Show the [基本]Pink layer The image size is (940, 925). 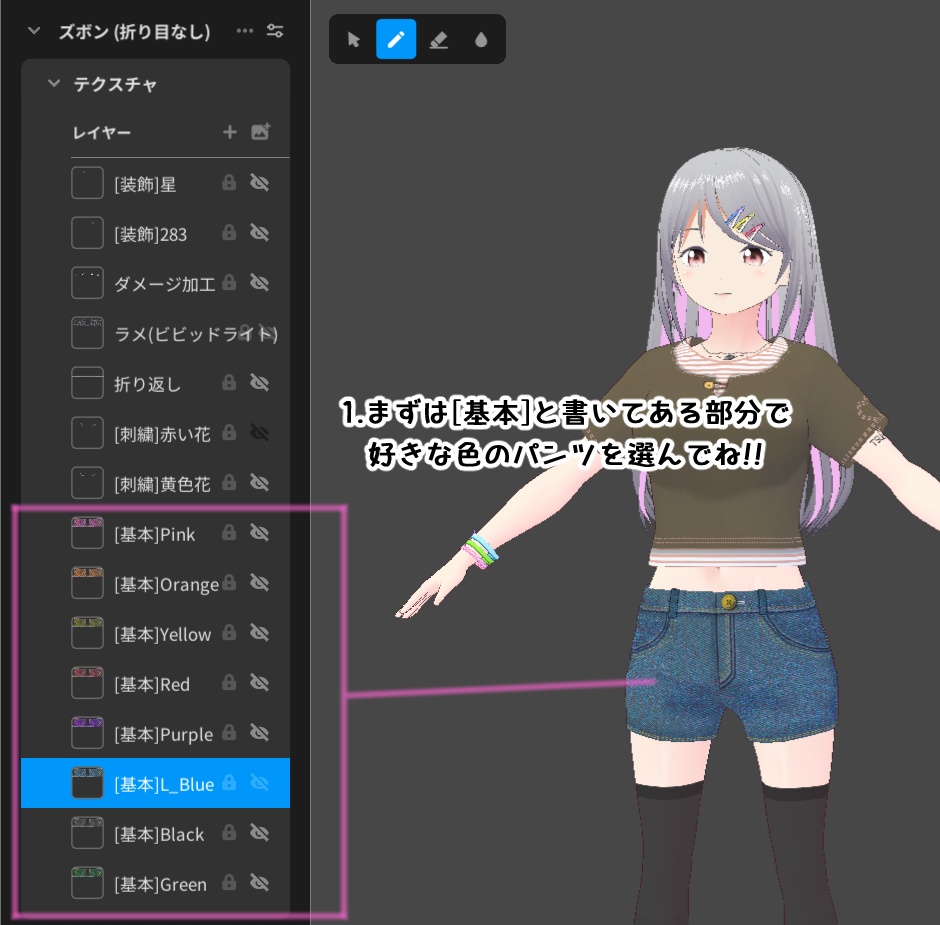(259, 533)
